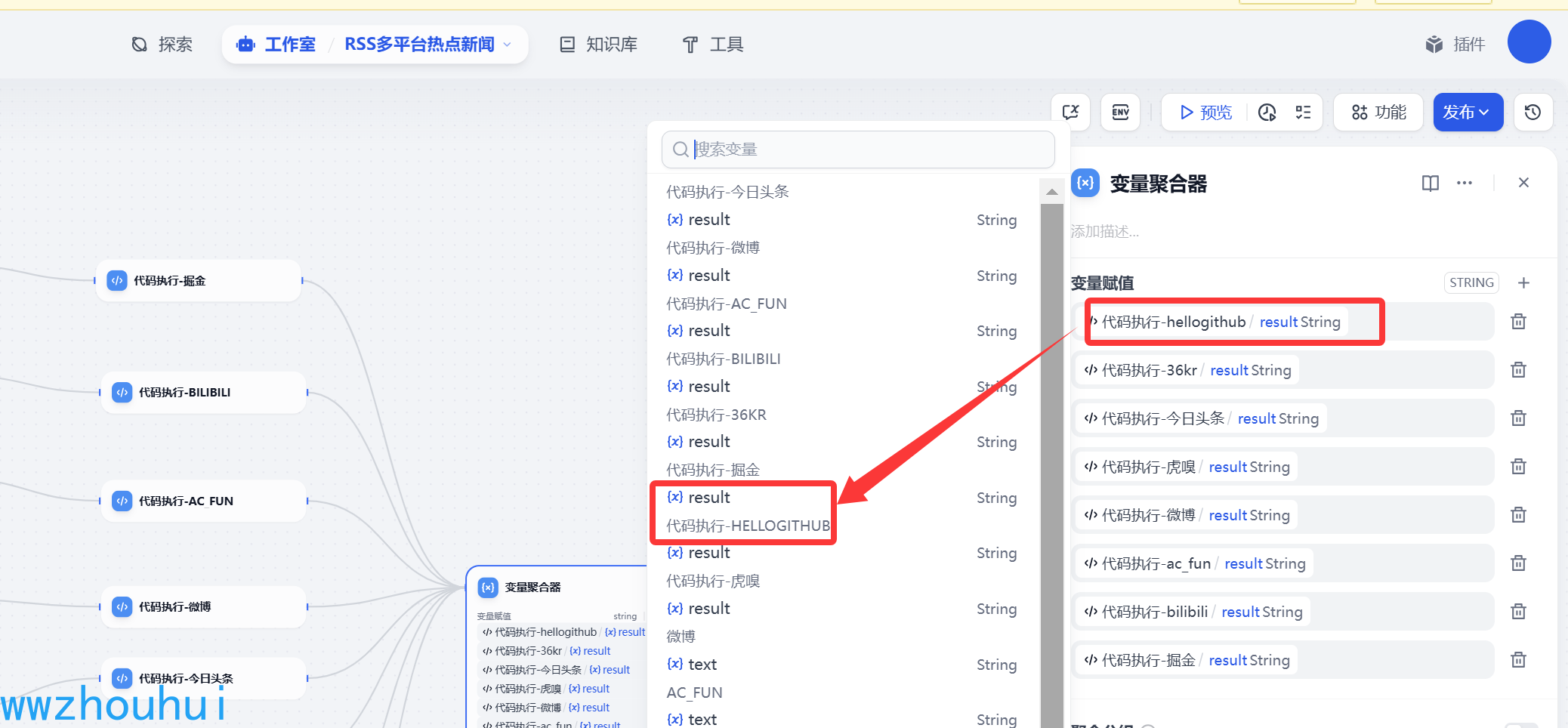
Task: Open the 工具 tools tab
Action: click(713, 45)
